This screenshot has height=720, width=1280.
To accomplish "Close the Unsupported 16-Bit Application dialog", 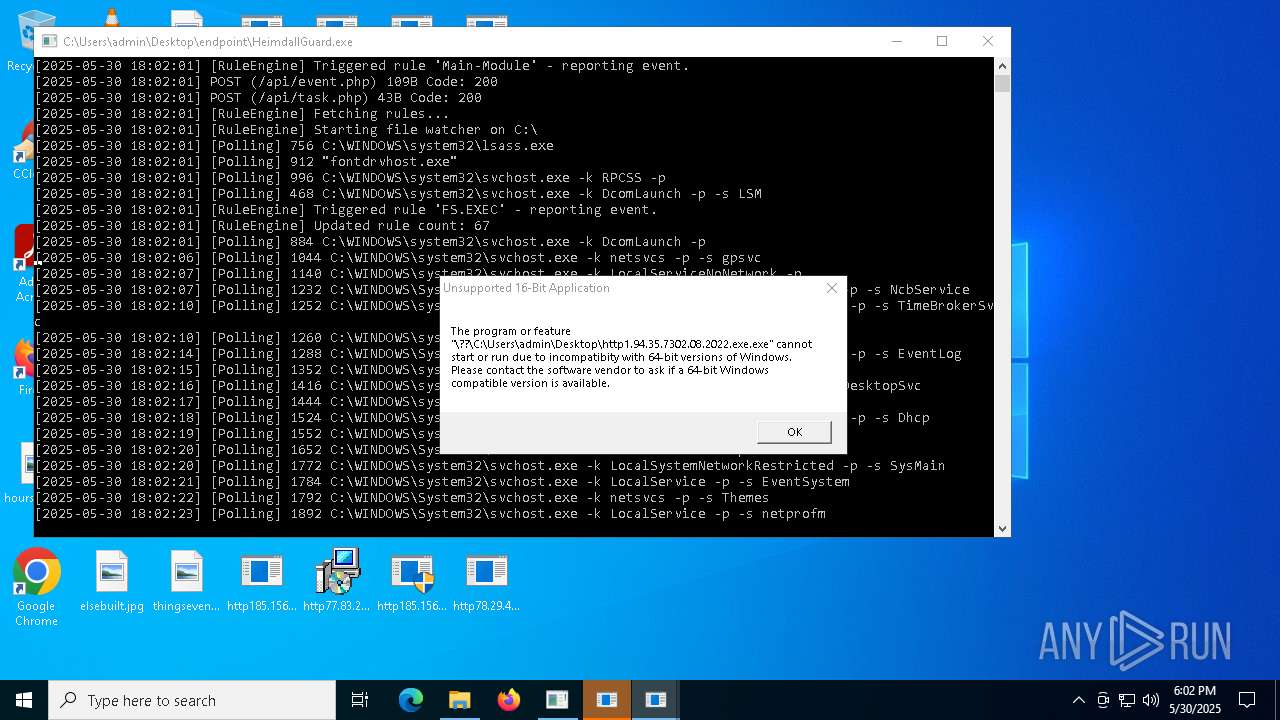I will click(x=831, y=288).
